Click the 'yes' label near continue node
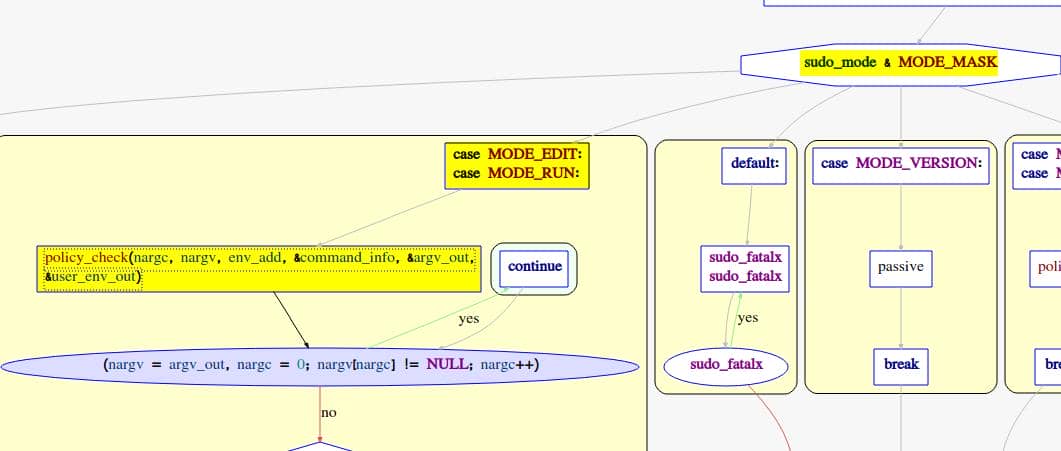Image resolution: width=1061 pixels, height=451 pixels. [468, 318]
